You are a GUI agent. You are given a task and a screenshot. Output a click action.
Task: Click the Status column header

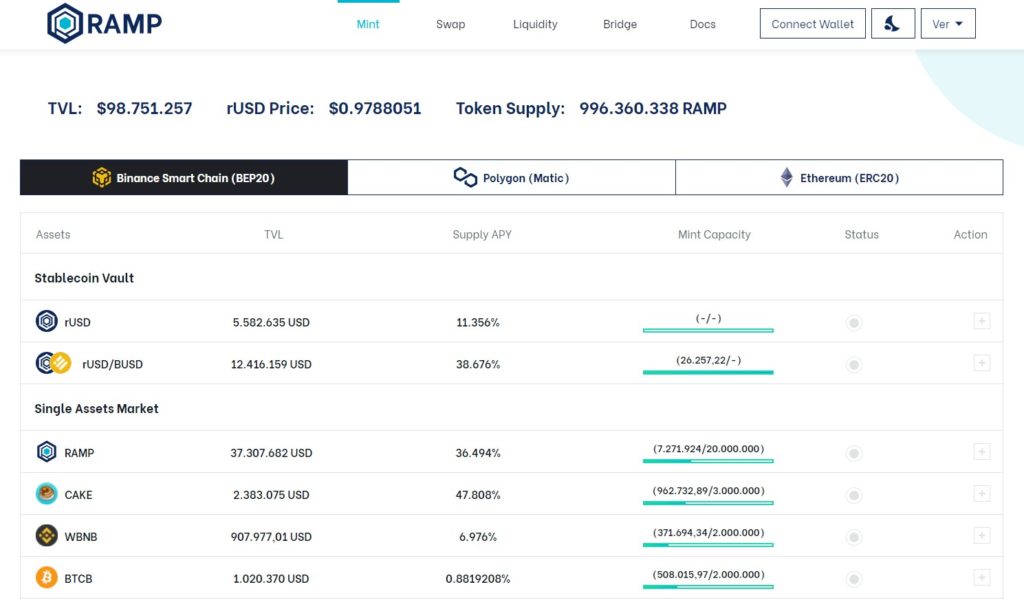(x=861, y=234)
